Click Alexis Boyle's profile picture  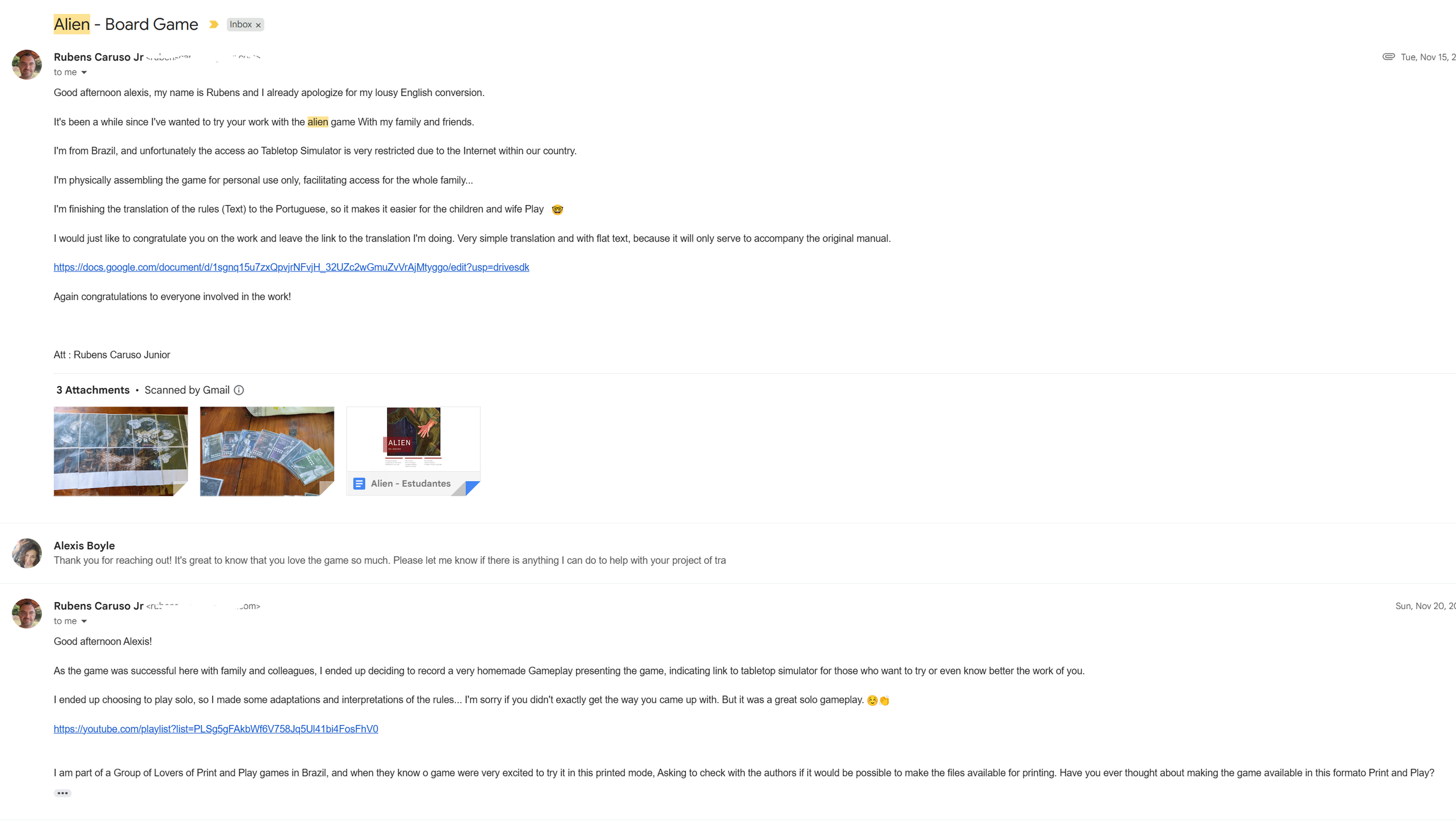(x=27, y=553)
